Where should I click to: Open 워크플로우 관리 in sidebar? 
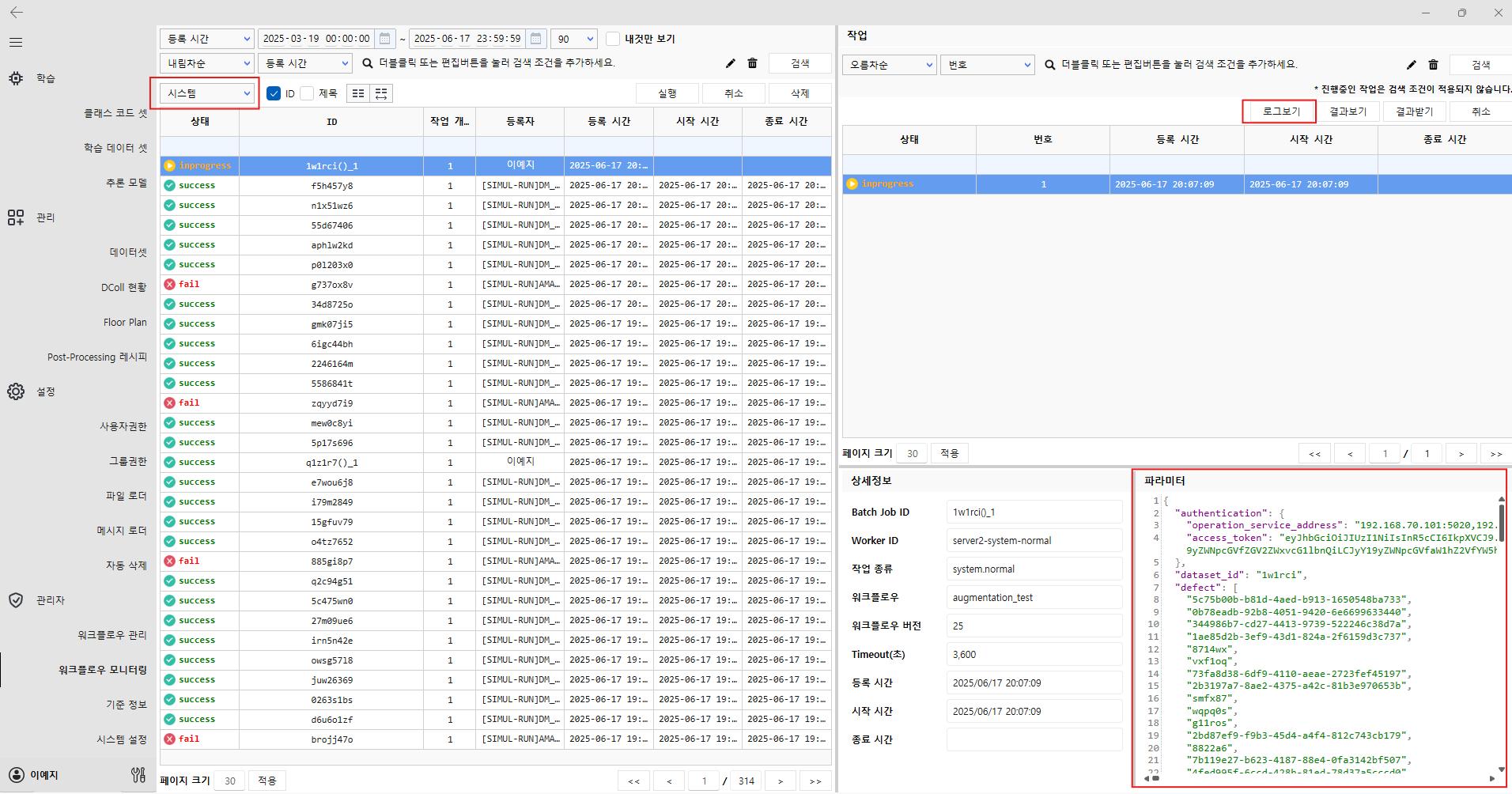112,635
